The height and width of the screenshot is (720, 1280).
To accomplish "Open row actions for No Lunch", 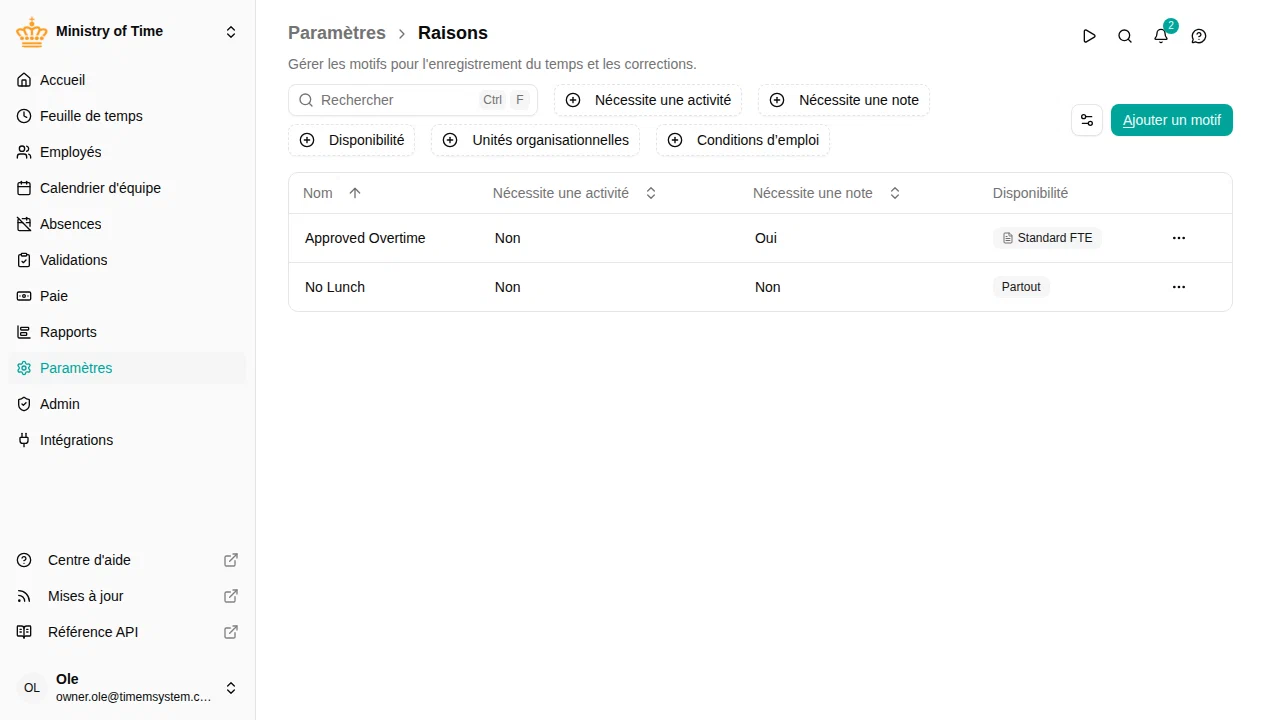I will [1179, 287].
